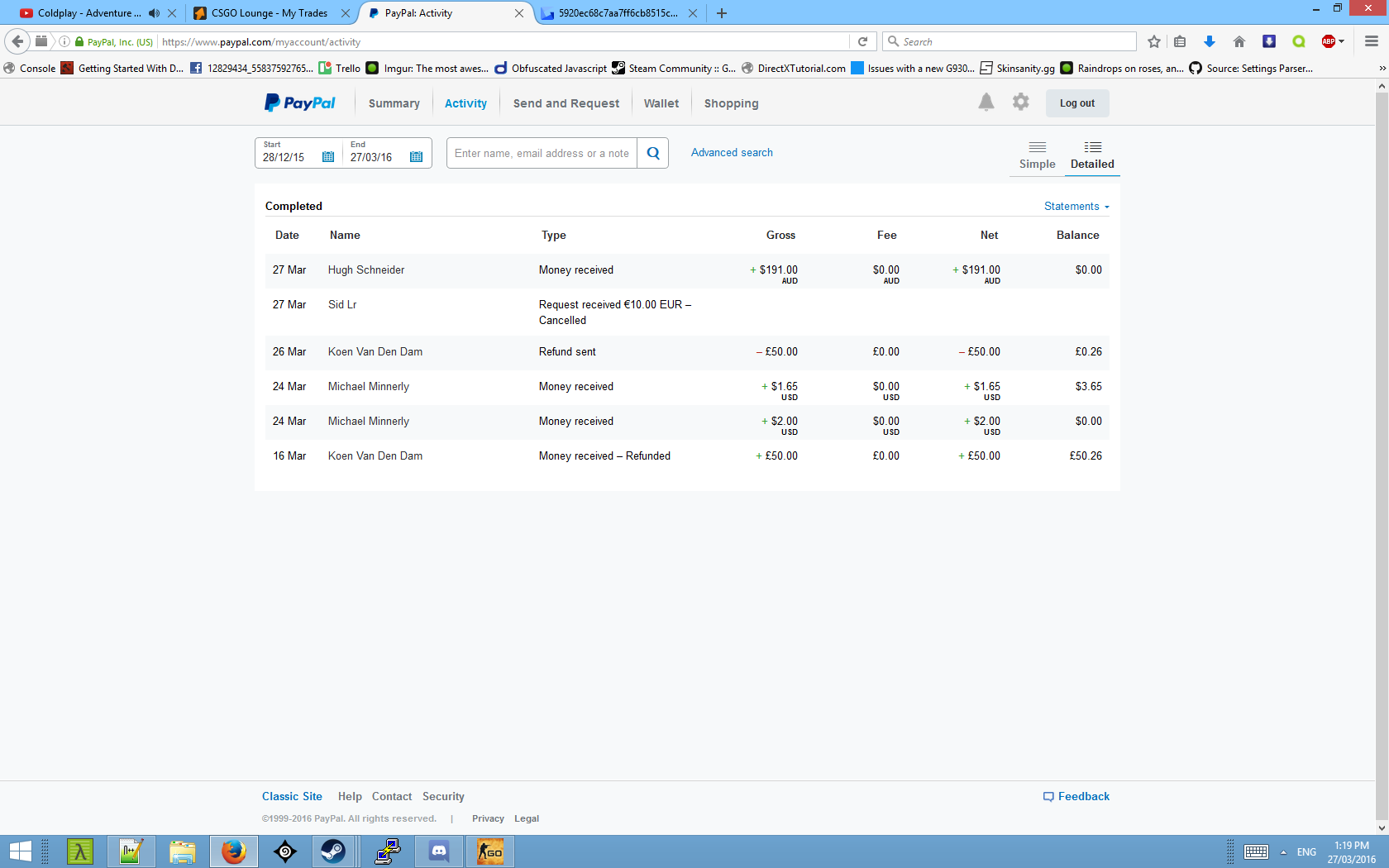Click the magnifier search button for transactions
1389x868 pixels.
click(653, 153)
